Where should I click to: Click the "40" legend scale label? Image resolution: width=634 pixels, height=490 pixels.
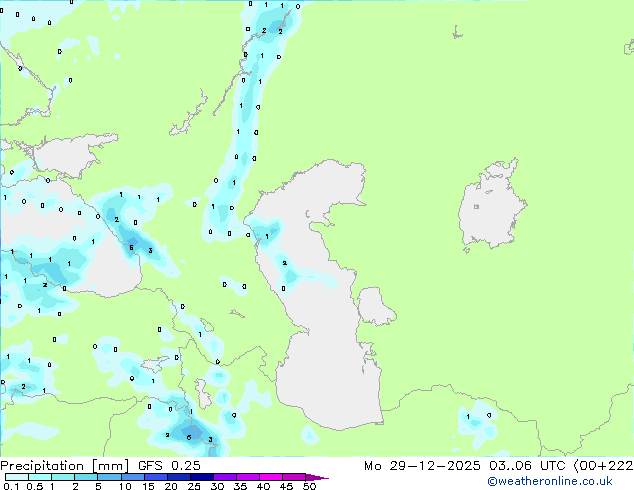click(x=263, y=486)
